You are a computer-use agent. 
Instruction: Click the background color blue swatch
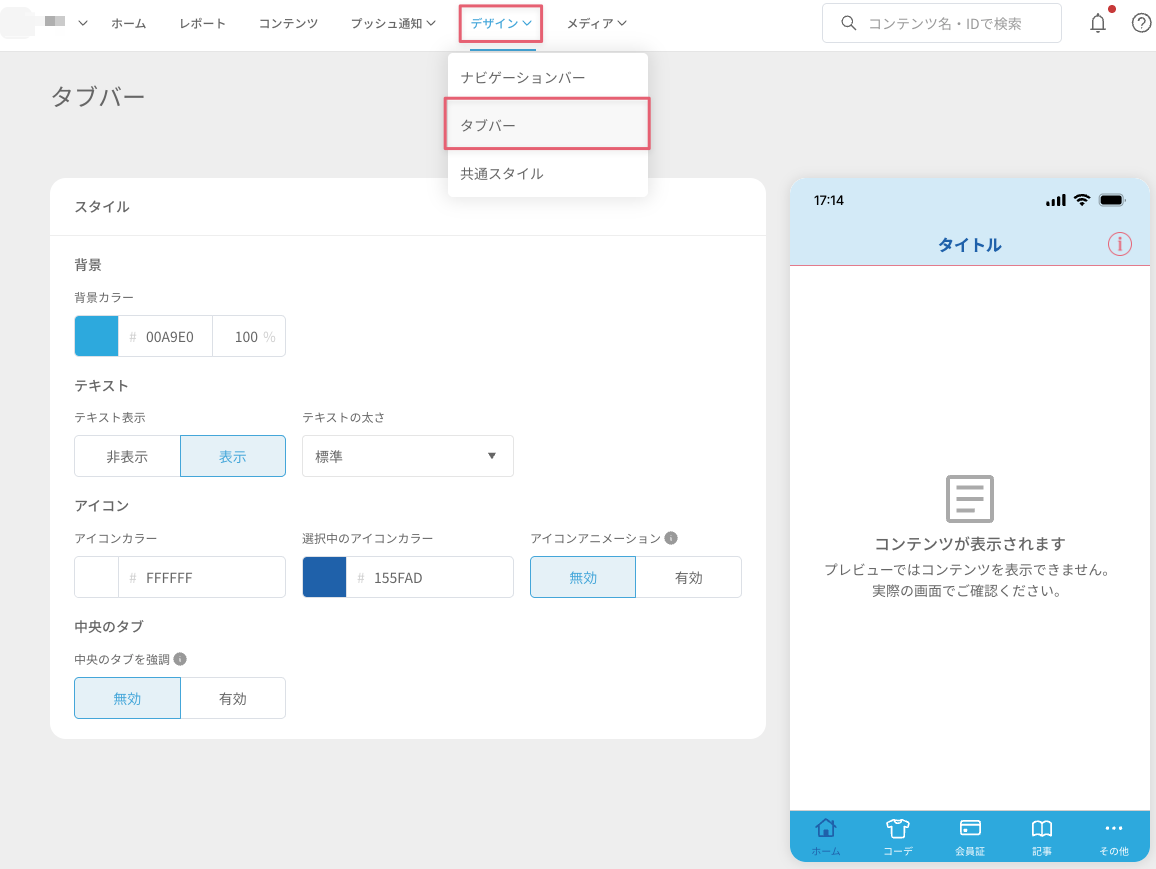click(97, 336)
